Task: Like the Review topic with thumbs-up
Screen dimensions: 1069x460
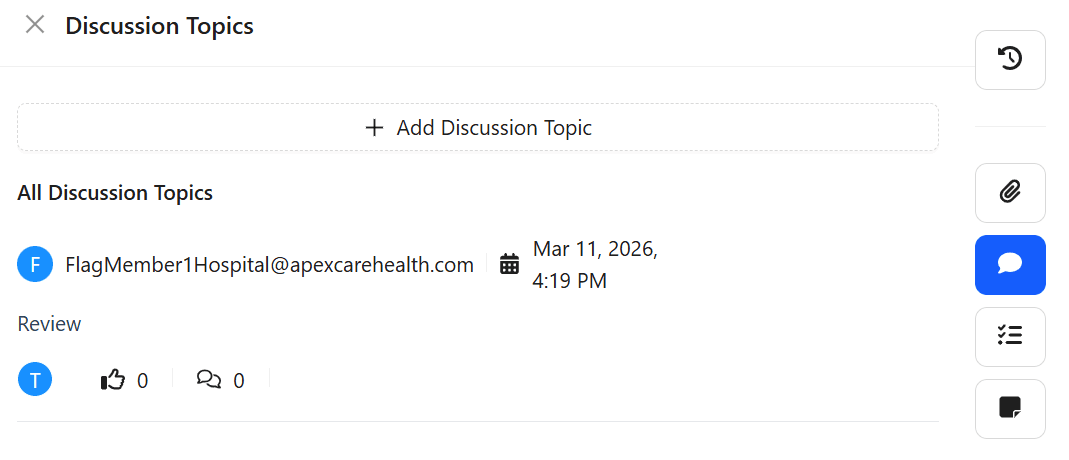Action: pos(113,380)
